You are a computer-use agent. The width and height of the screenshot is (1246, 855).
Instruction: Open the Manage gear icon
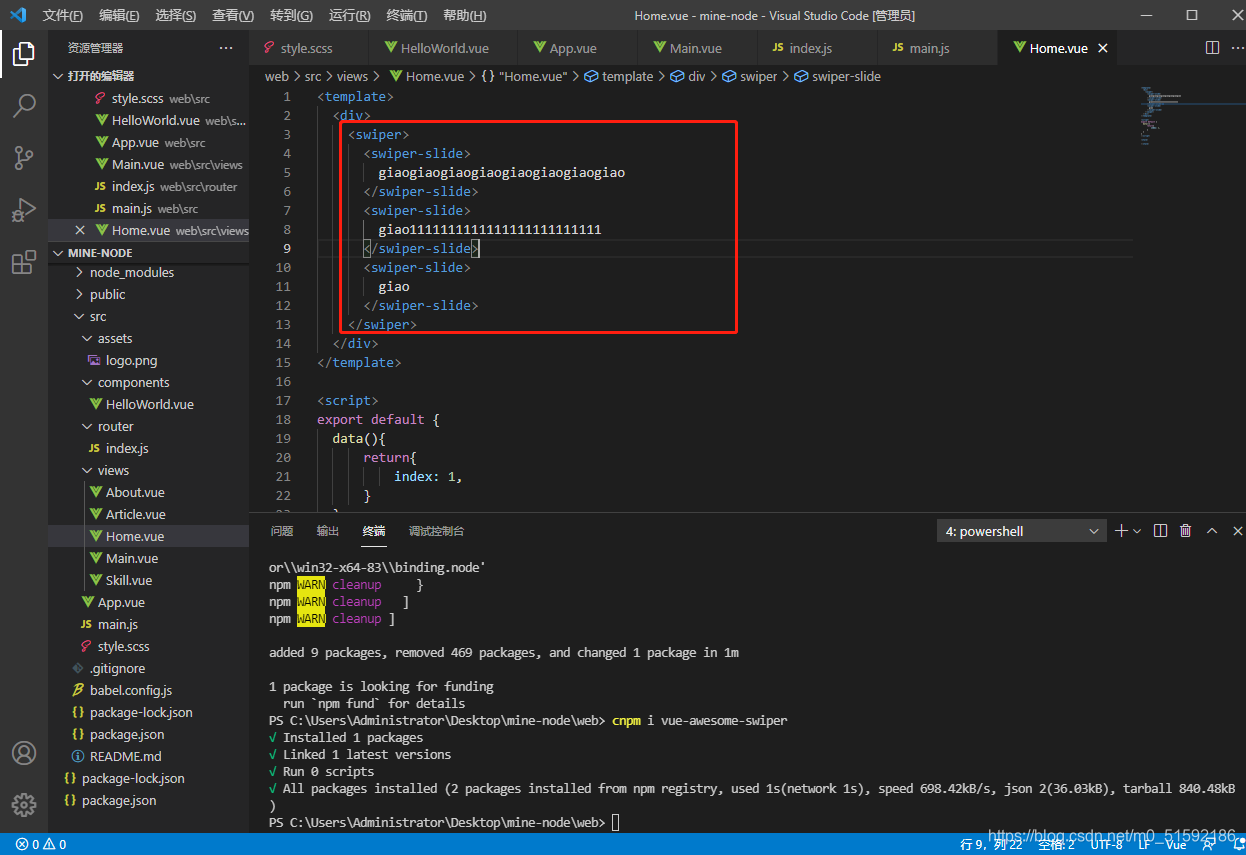pyautogui.click(x=24, y=804)
